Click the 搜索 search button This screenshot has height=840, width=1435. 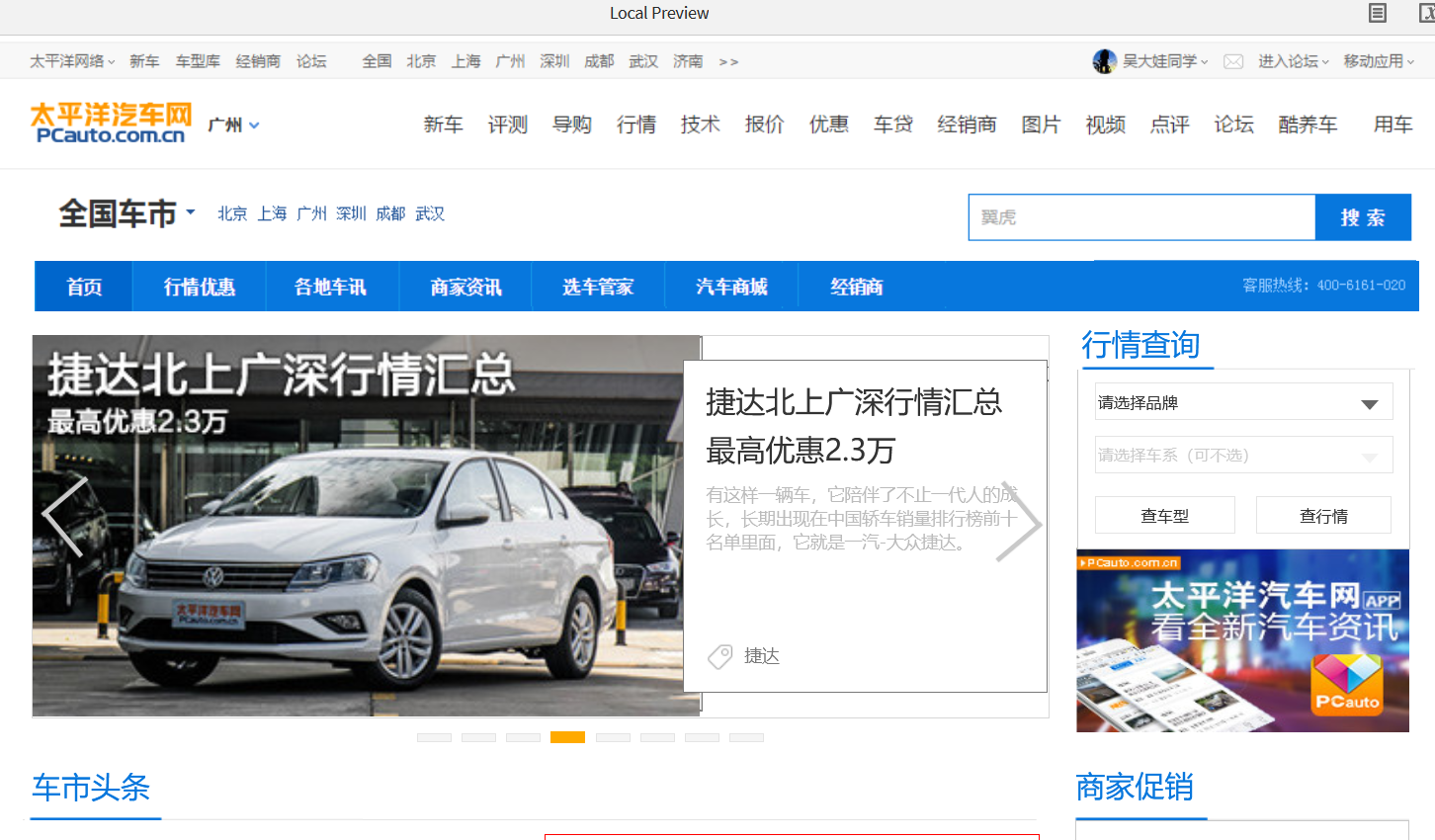(1363, 217)
